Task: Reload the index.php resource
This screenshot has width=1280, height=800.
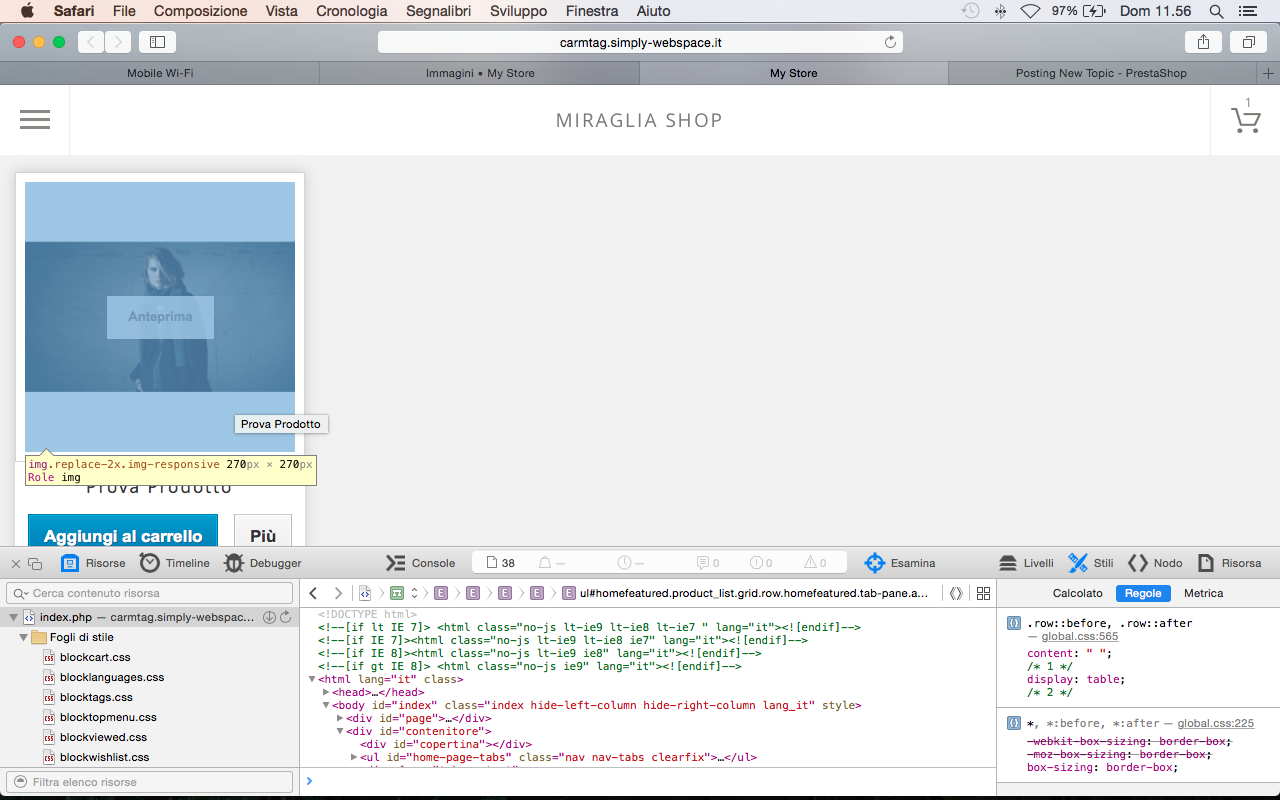Action: point(285,618)
